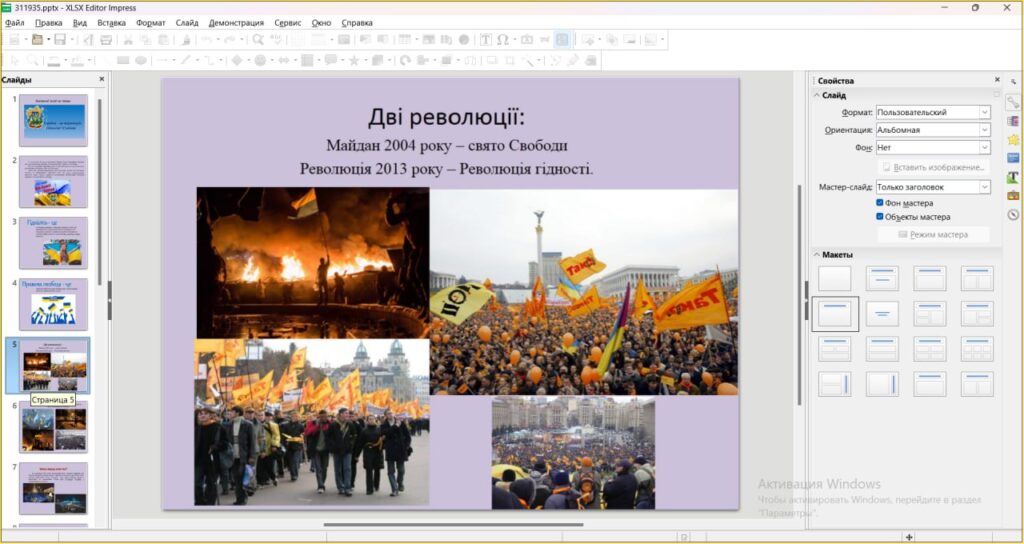Viewport: 1024px width, 544px height.
Task: Open the Animation star sidebar icon
Action: [1013, 139]
